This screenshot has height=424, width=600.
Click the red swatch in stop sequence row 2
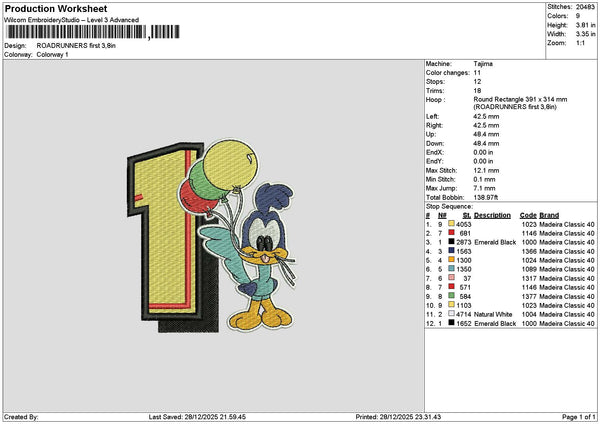452,233
